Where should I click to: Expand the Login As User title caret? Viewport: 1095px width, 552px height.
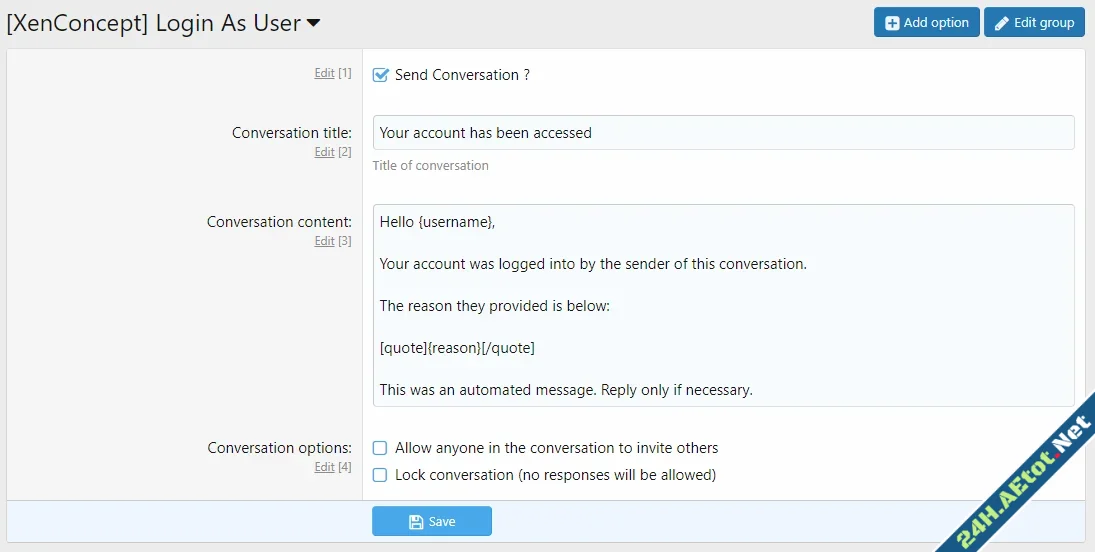[313, 23]
